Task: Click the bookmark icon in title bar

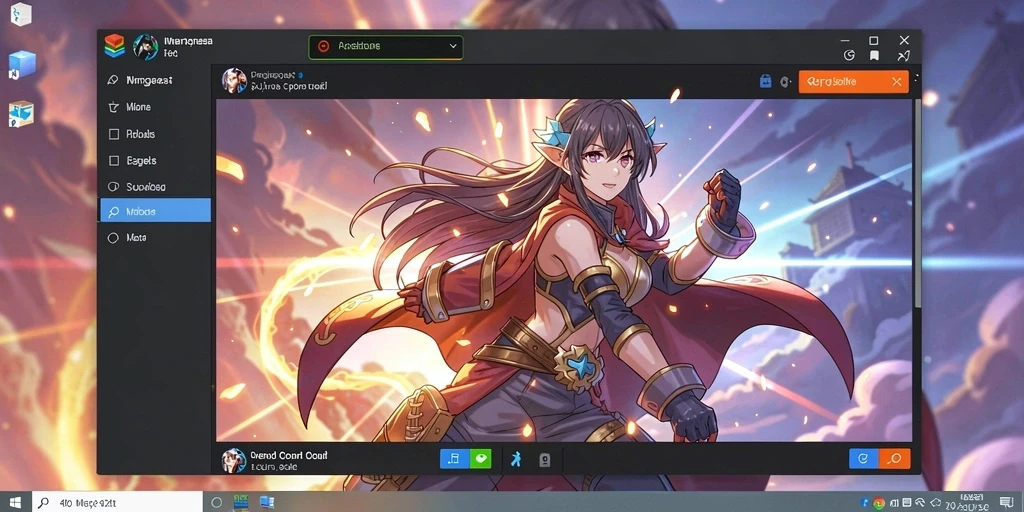Action: [874, 56]
